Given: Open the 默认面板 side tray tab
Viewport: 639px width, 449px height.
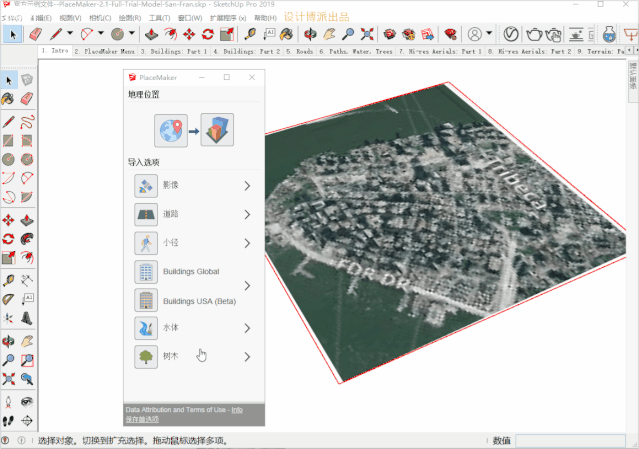Looking at the screenshot, I should tap(633, 81).
